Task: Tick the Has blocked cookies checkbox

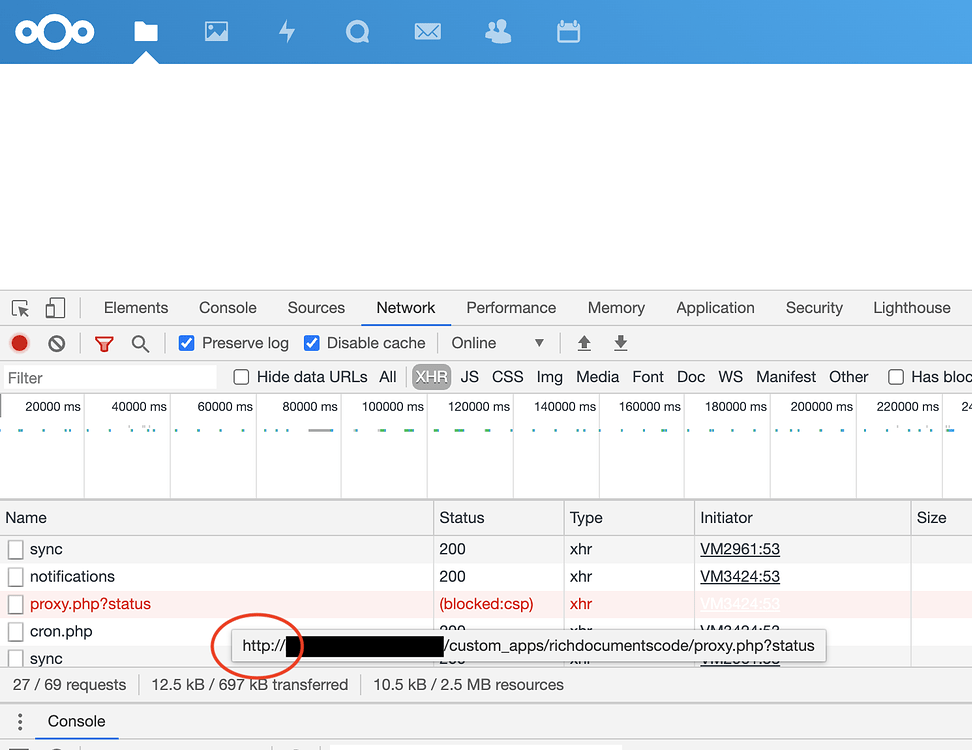Action: pyautogui.click(x=896, y=377)
